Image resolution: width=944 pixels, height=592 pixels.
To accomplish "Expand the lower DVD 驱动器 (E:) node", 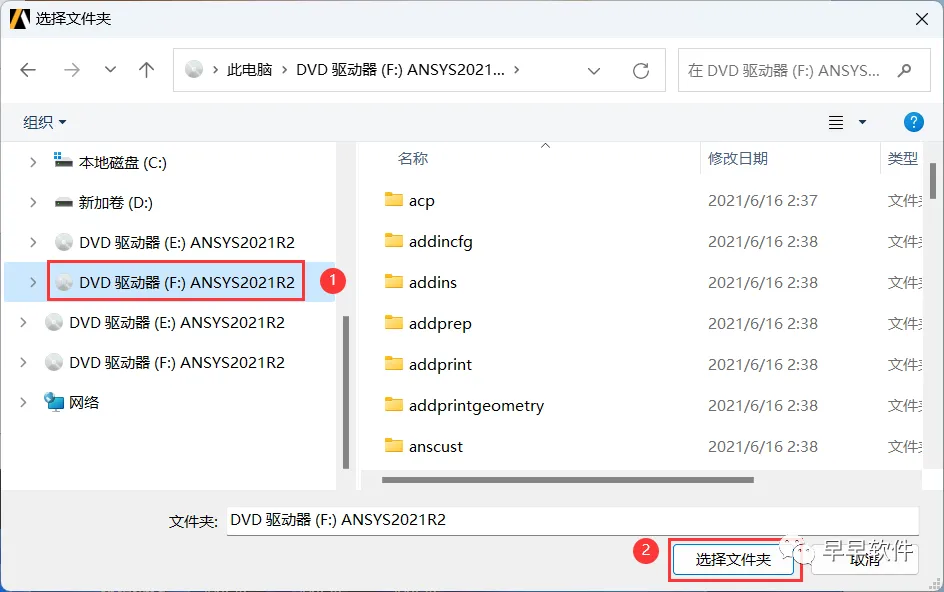I will coord(23,323).
